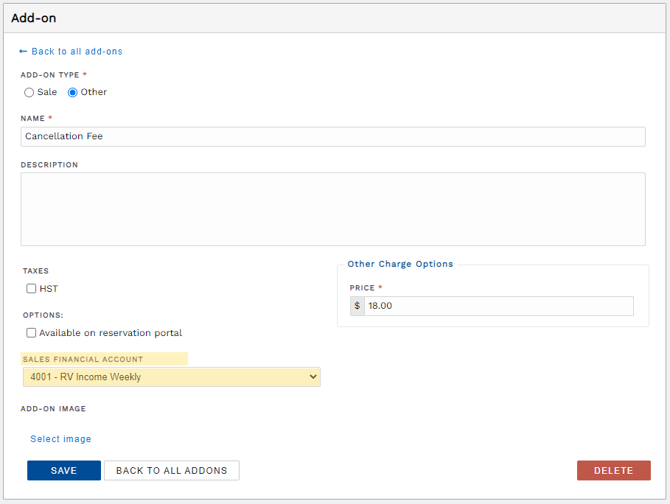Click the blue SAVE button
670x504 pixels.
64,470
